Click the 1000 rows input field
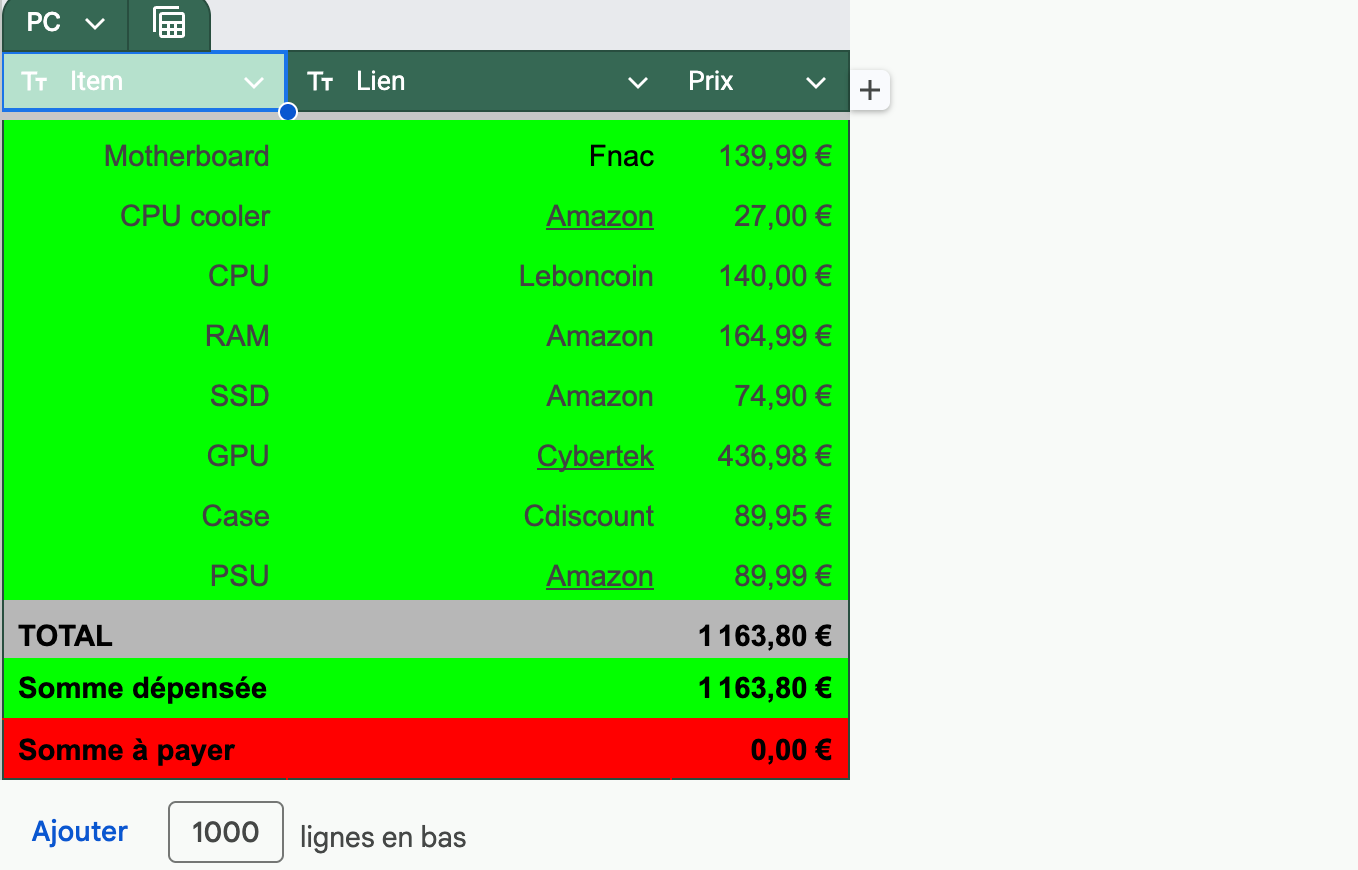The height and width of the screenshot is (870, 1358). [x=225, y=832]
